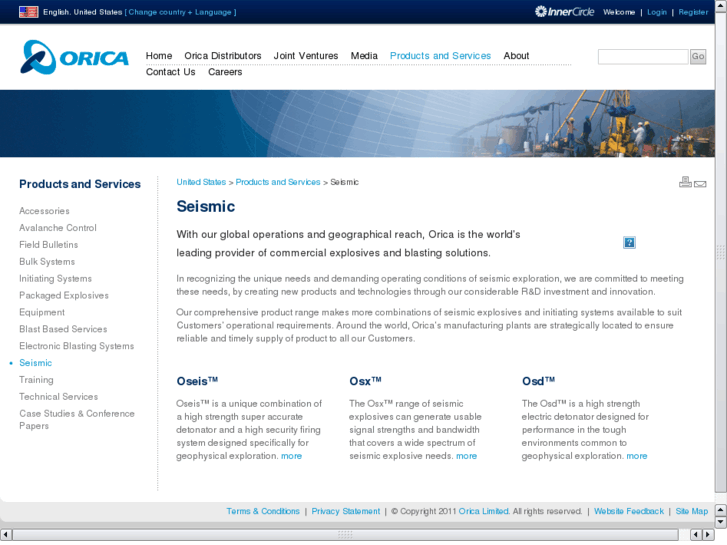The width and height of the screenshot is (727, 545).
Task: Select Electronic Blasting Systems in sidebar
Action: 77,346
